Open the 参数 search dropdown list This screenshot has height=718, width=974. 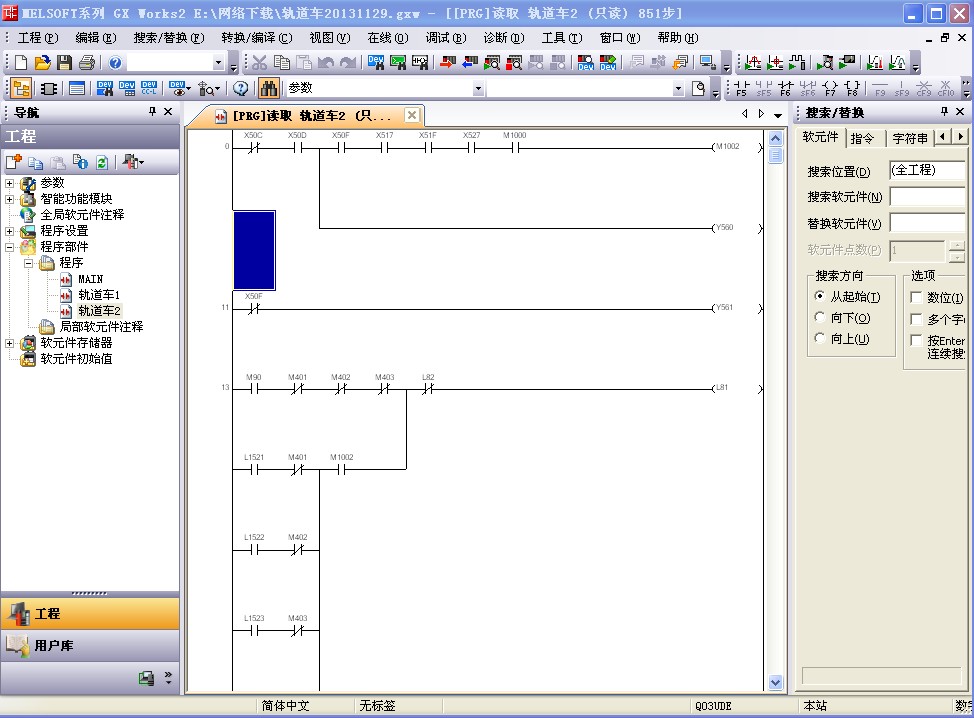point(477,88)
